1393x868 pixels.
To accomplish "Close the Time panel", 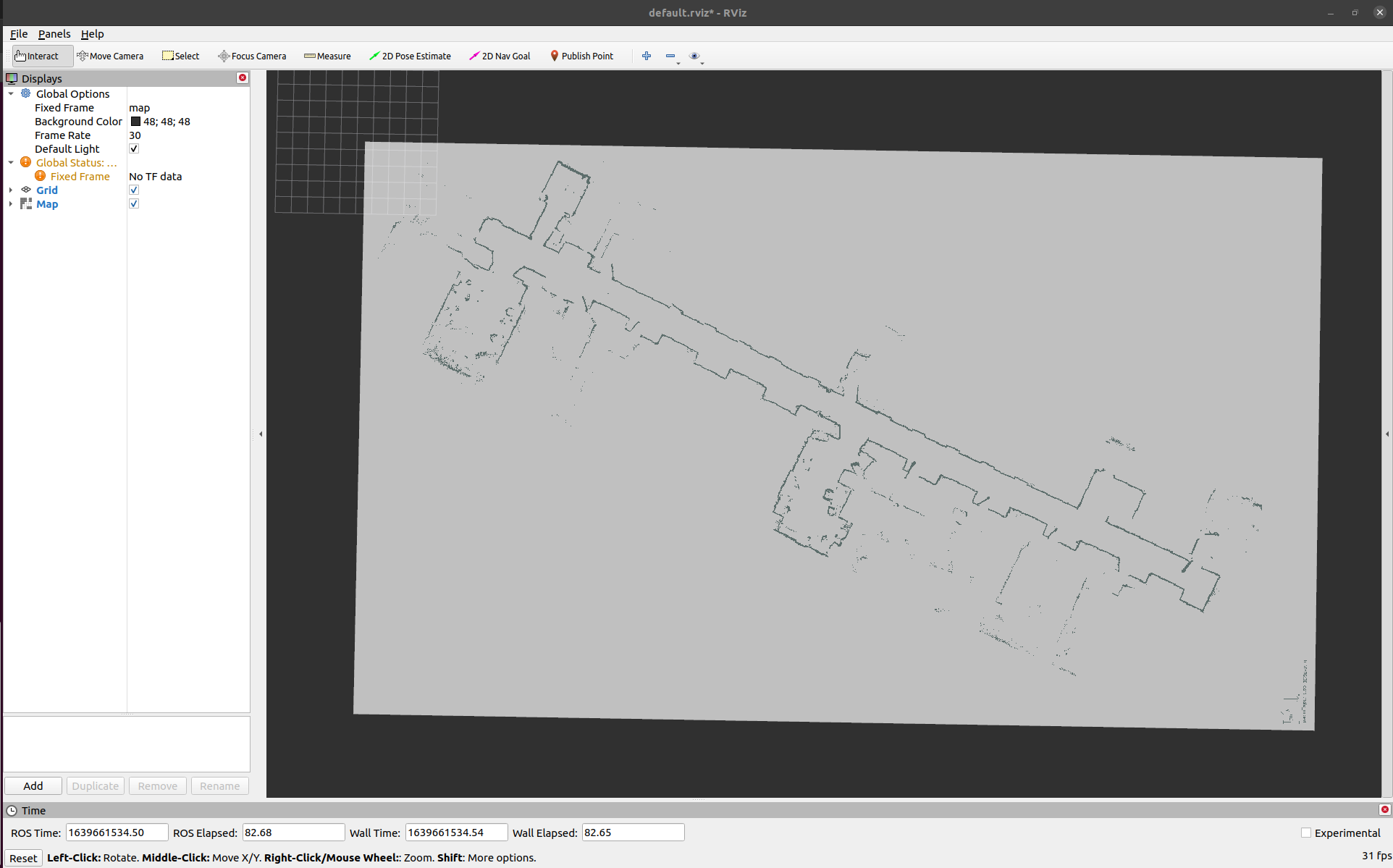I will (x=1384, y=810).
